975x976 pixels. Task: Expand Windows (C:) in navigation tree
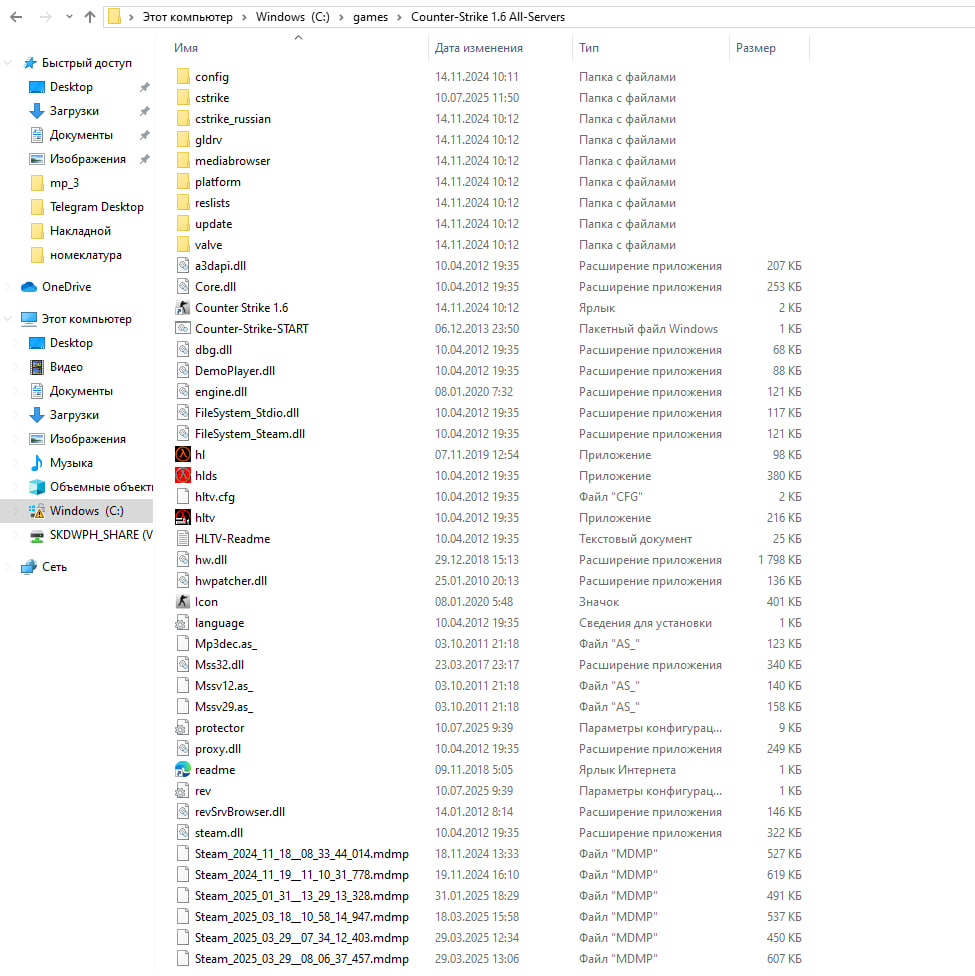click(x=16, y=511)
